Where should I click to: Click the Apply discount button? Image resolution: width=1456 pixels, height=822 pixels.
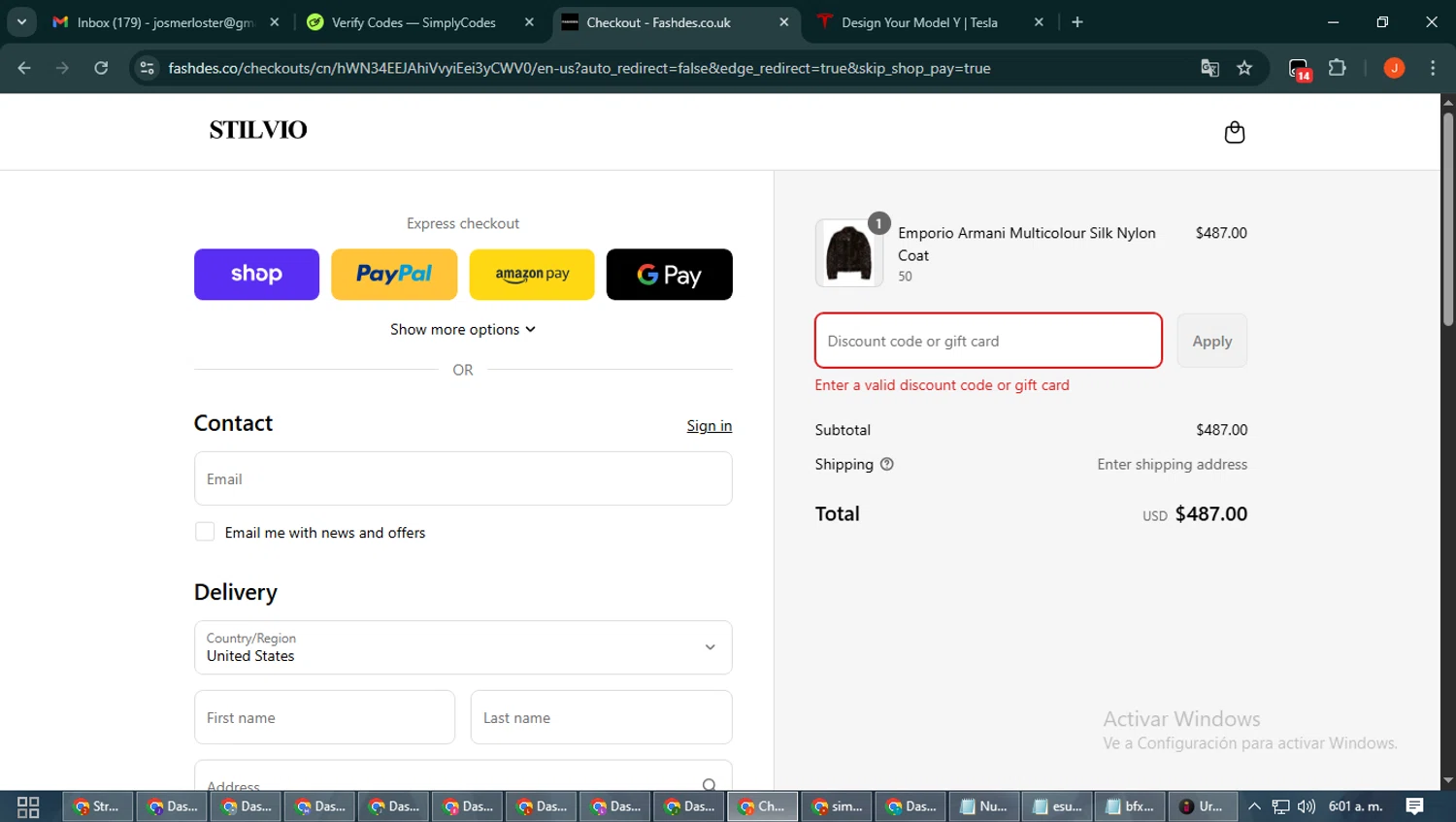tap(1212, 341)
